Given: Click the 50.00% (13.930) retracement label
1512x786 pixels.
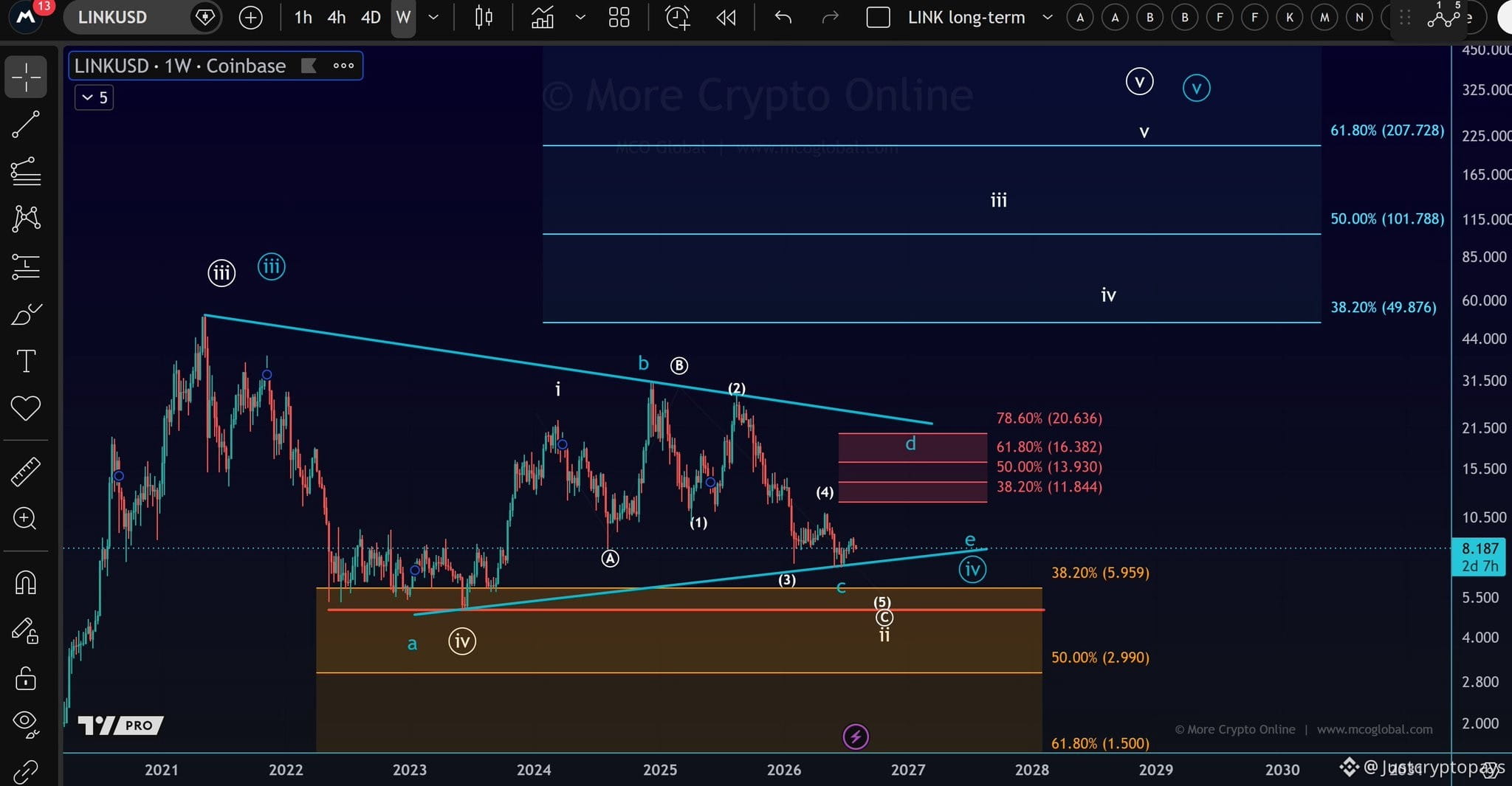Looking at the screenshot, I should pos(1049,466).
